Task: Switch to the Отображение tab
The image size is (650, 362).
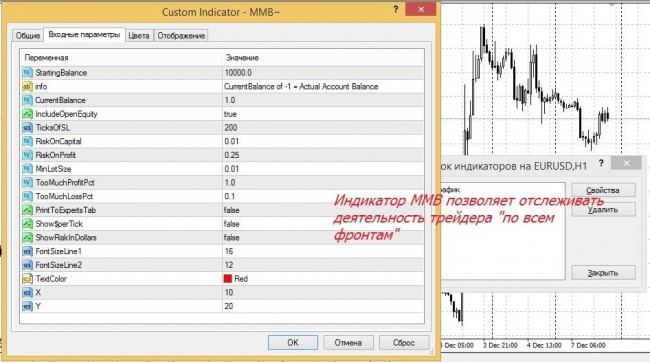Action: click(x=181, y=36)
